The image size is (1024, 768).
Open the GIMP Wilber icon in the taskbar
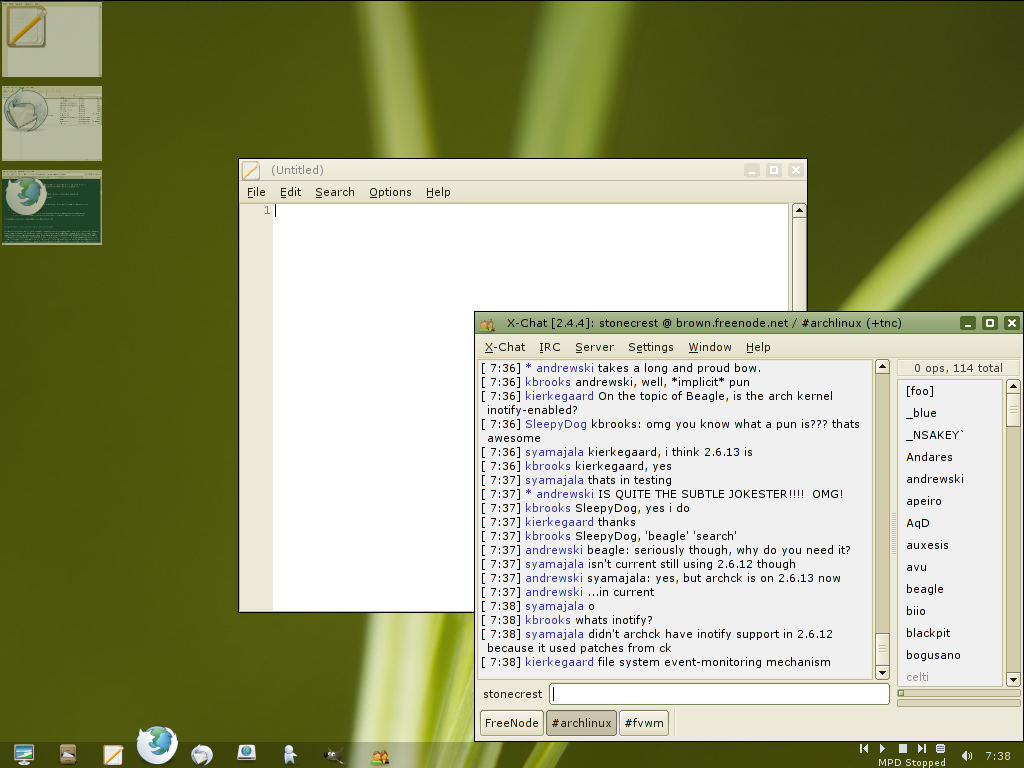[x=334, y=756]
